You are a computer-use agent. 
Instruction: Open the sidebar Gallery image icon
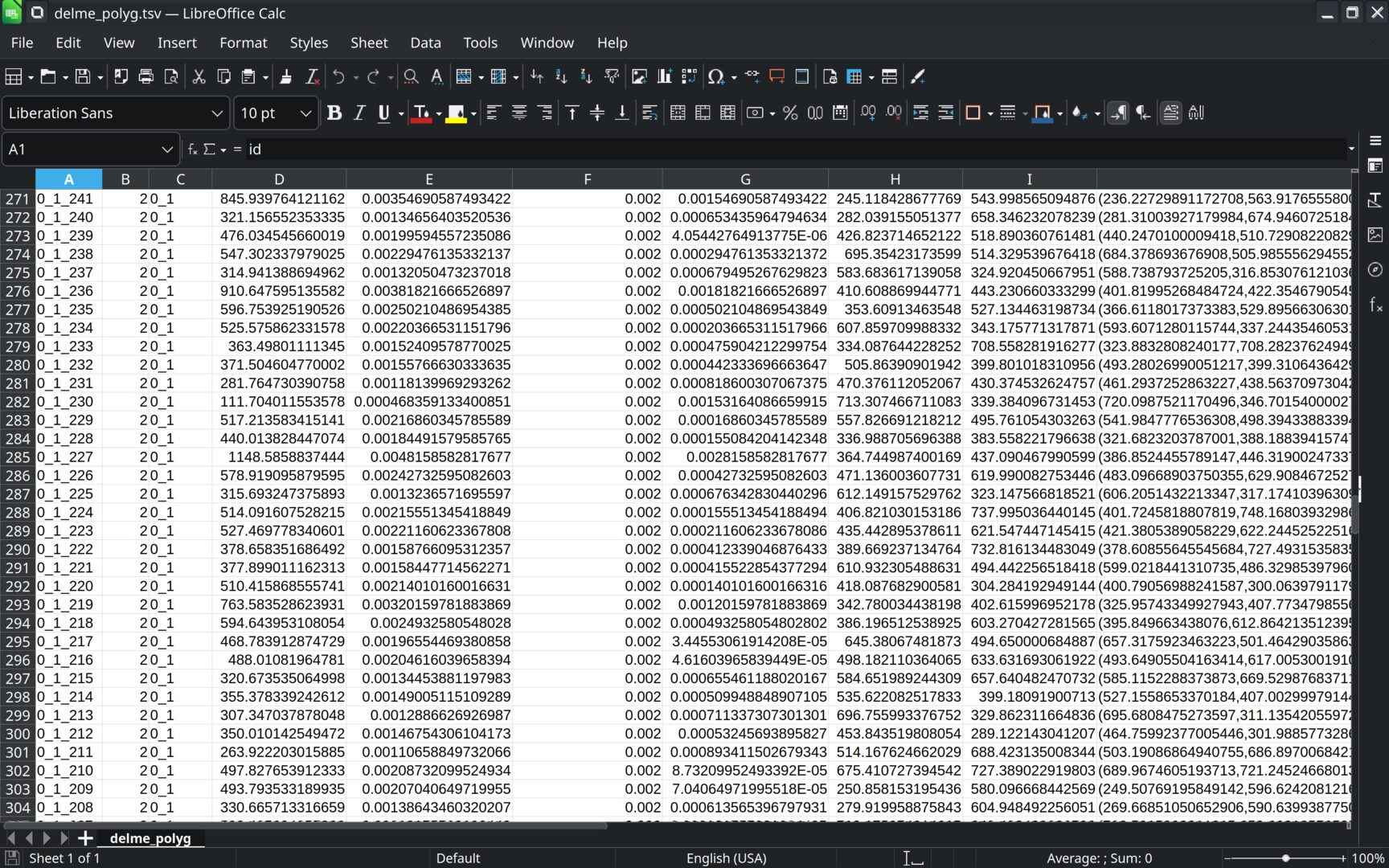1375,235
